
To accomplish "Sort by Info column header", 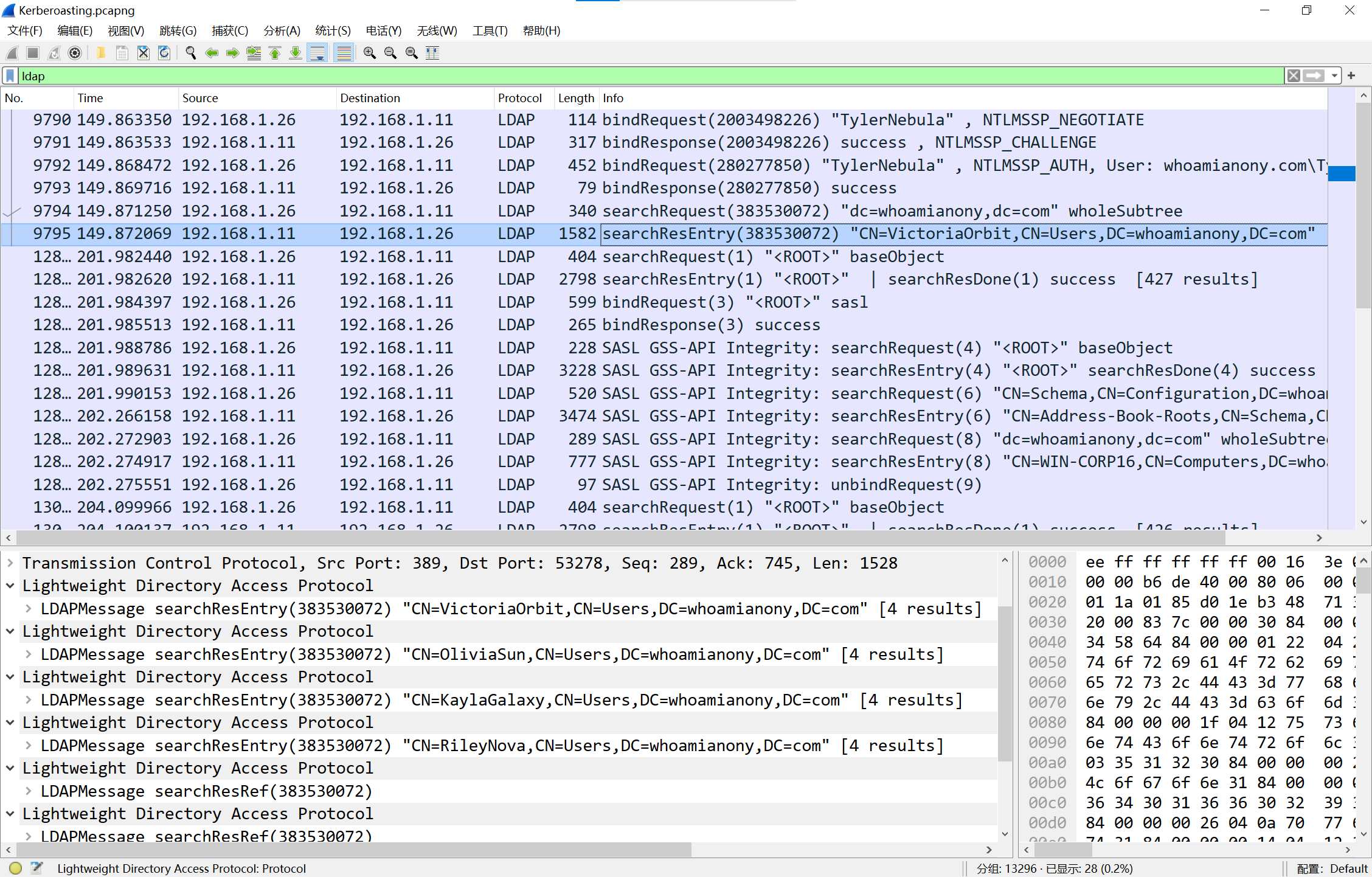I will [964, 98].
